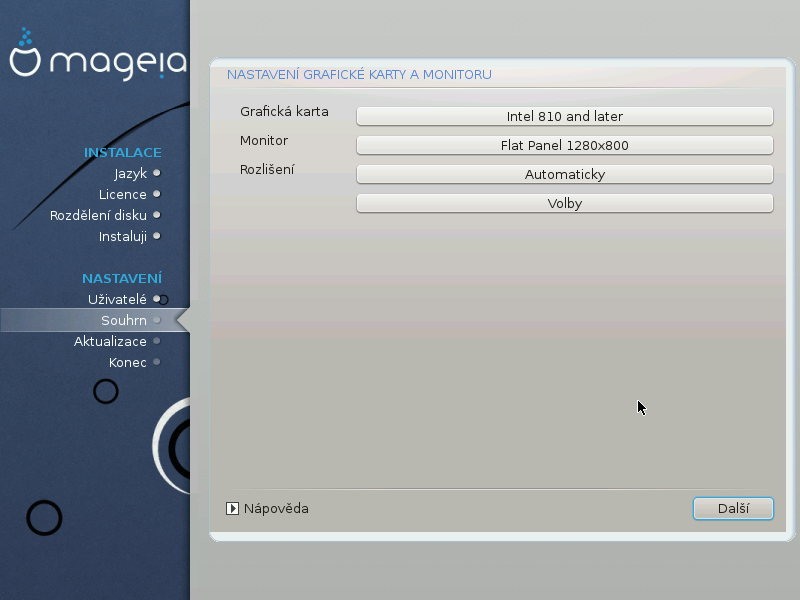Open the Volby options

pos(564,203)
